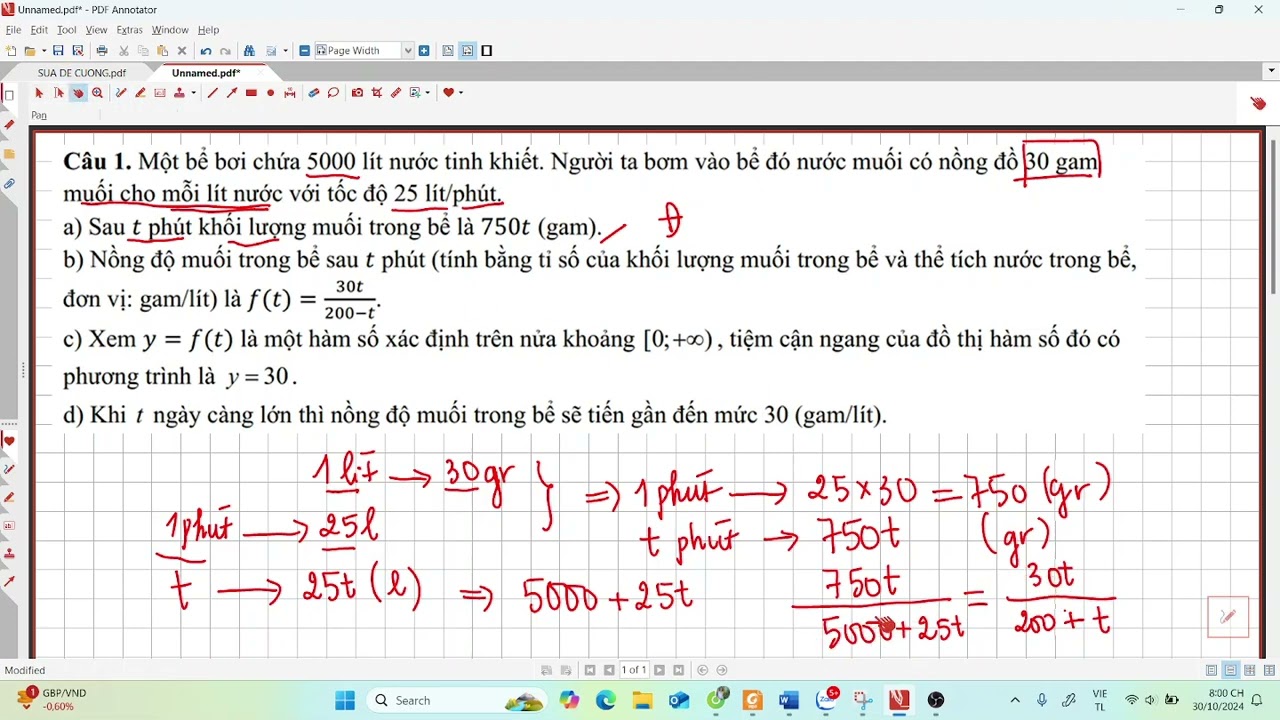Screen dimensions: 1280x720
Task: Pick the Arrow drawing tool
Action: (232, 93)
